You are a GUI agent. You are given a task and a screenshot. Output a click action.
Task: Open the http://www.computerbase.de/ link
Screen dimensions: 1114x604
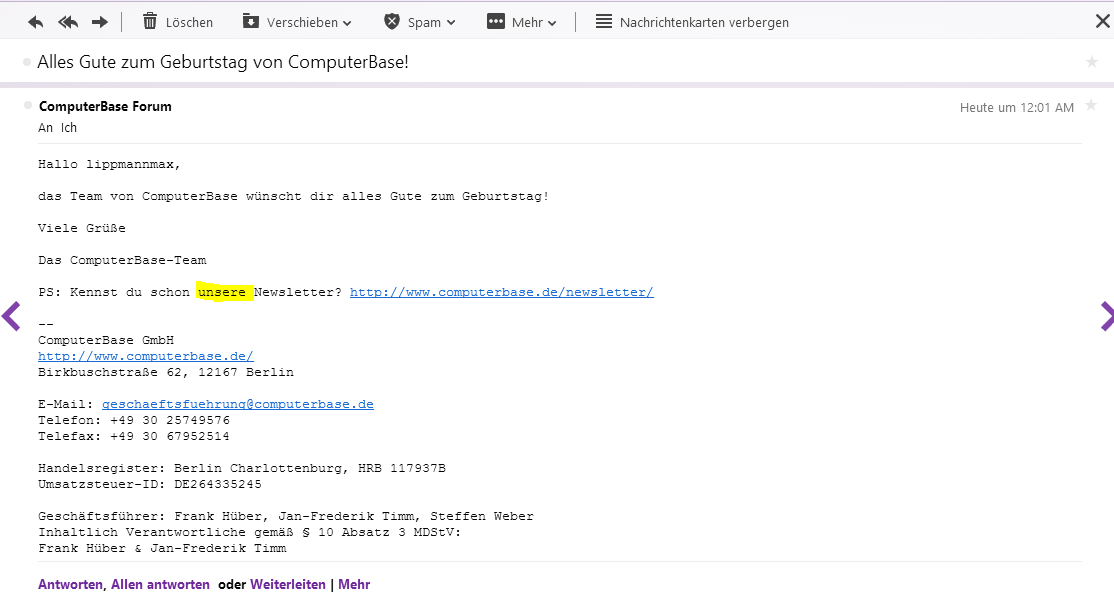146,356
